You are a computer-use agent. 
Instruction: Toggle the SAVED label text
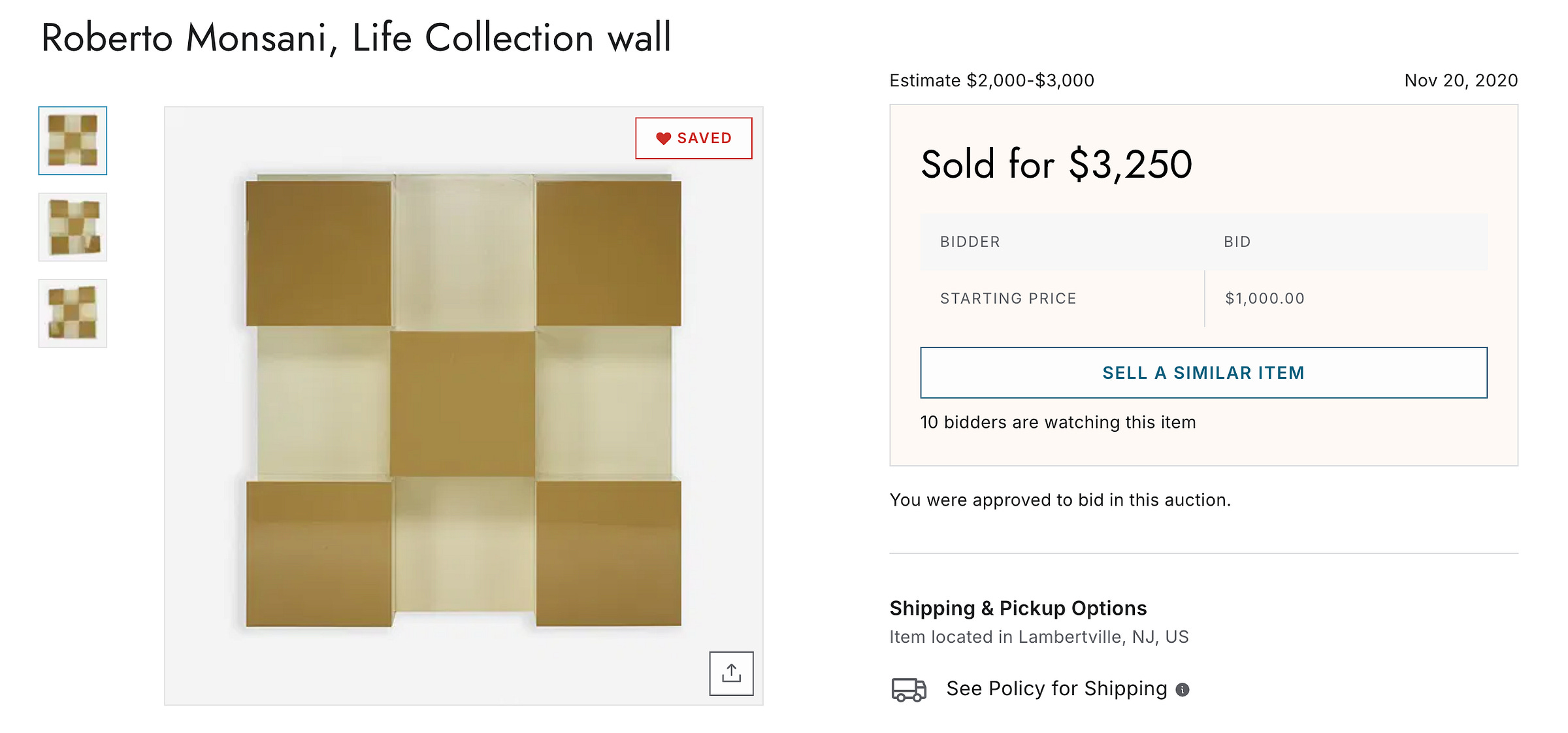(x=704, y=138)
